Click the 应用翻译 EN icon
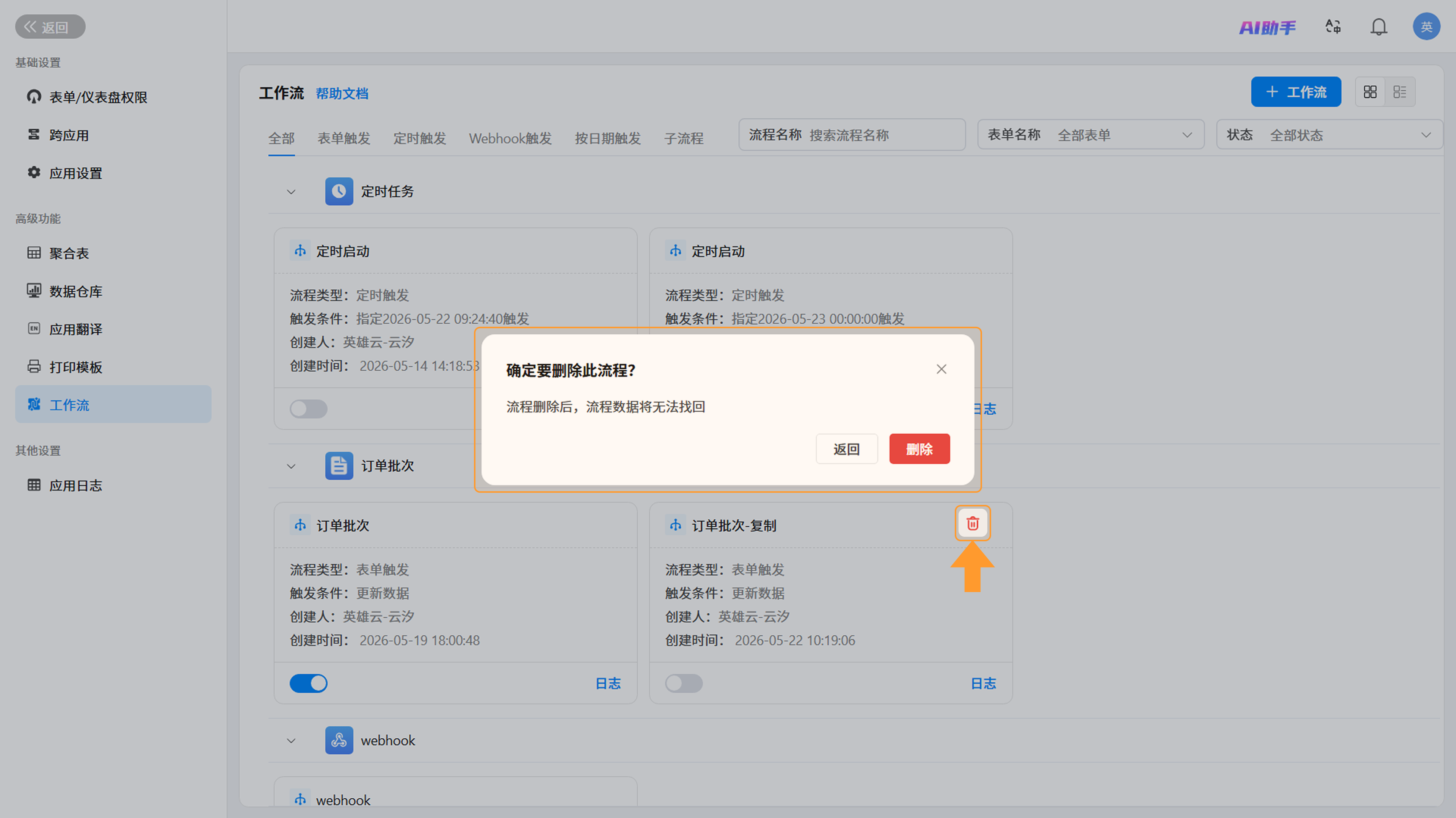The width and height of the screenshot is (1456, 818). (x=34, y=328)
